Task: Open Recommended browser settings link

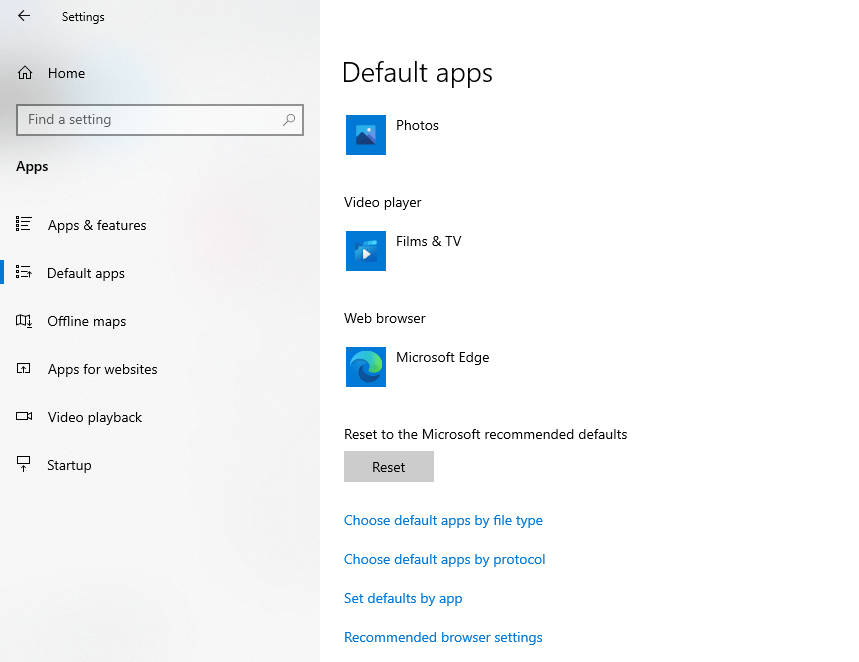Action: pyautogui.click(x=443, y=637)
